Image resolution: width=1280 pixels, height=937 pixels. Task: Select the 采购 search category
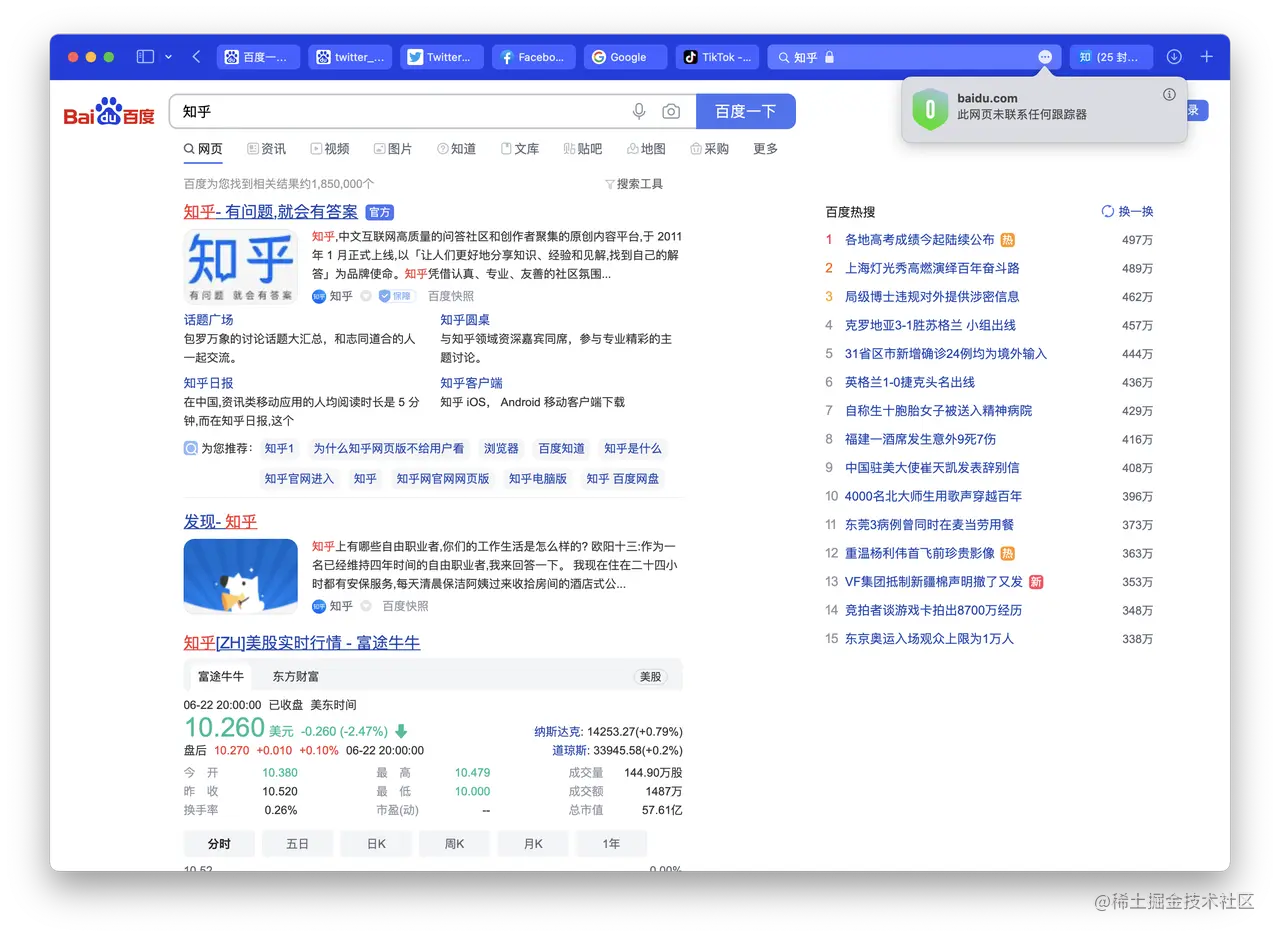[x=710, y=149]
